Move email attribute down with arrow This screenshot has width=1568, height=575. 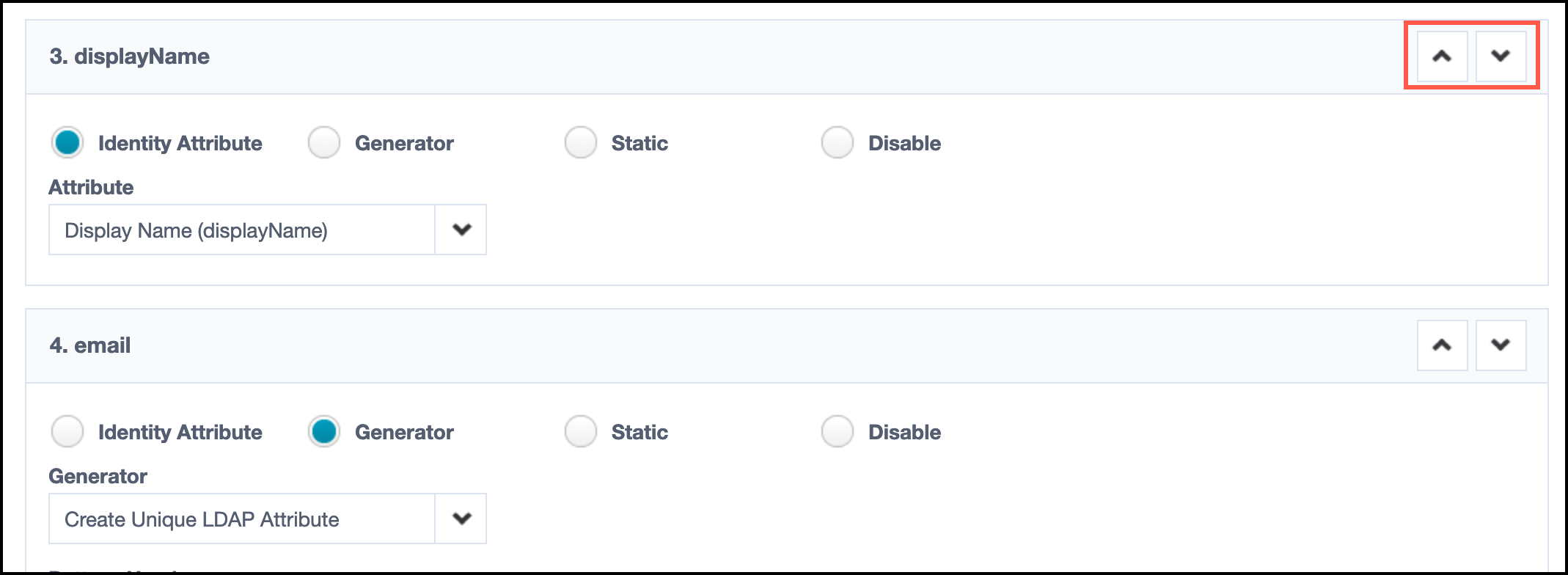[1501, 345]
